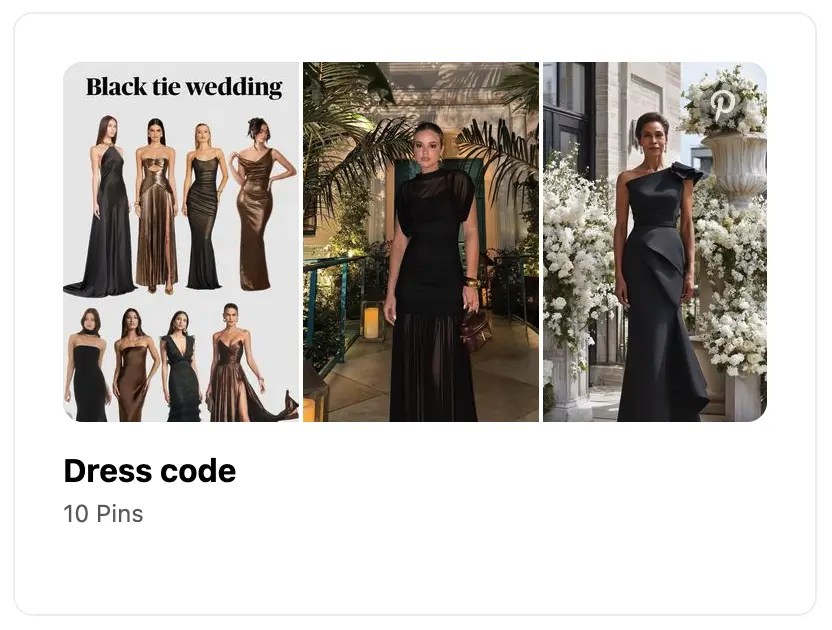This screenshot has height=630, width=832.
Task: Click the white stone urn with flowers
Action: pyautogui.click(x=736, y=167)
